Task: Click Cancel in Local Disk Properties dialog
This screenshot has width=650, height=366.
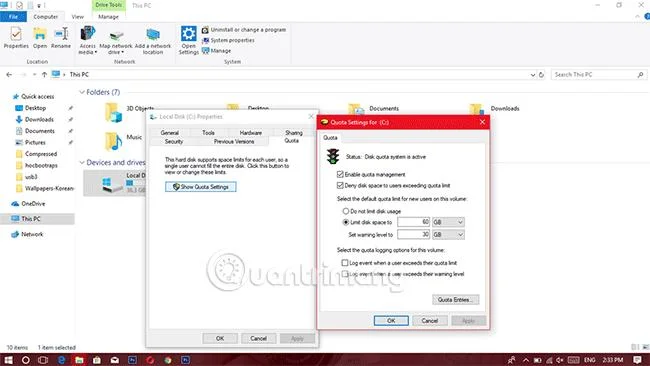Action: [258, 338]
